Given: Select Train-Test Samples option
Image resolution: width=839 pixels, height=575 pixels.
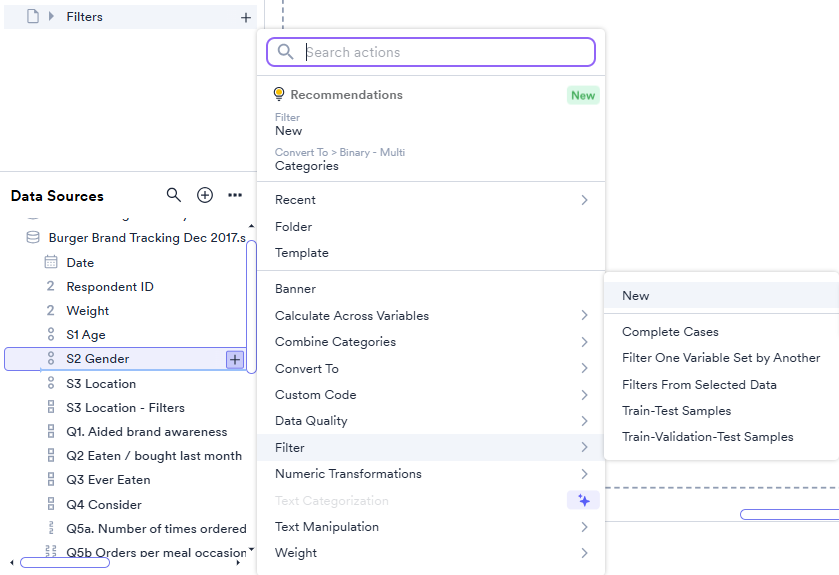Looking at the screenshot, I should click(x=676, y=411).
